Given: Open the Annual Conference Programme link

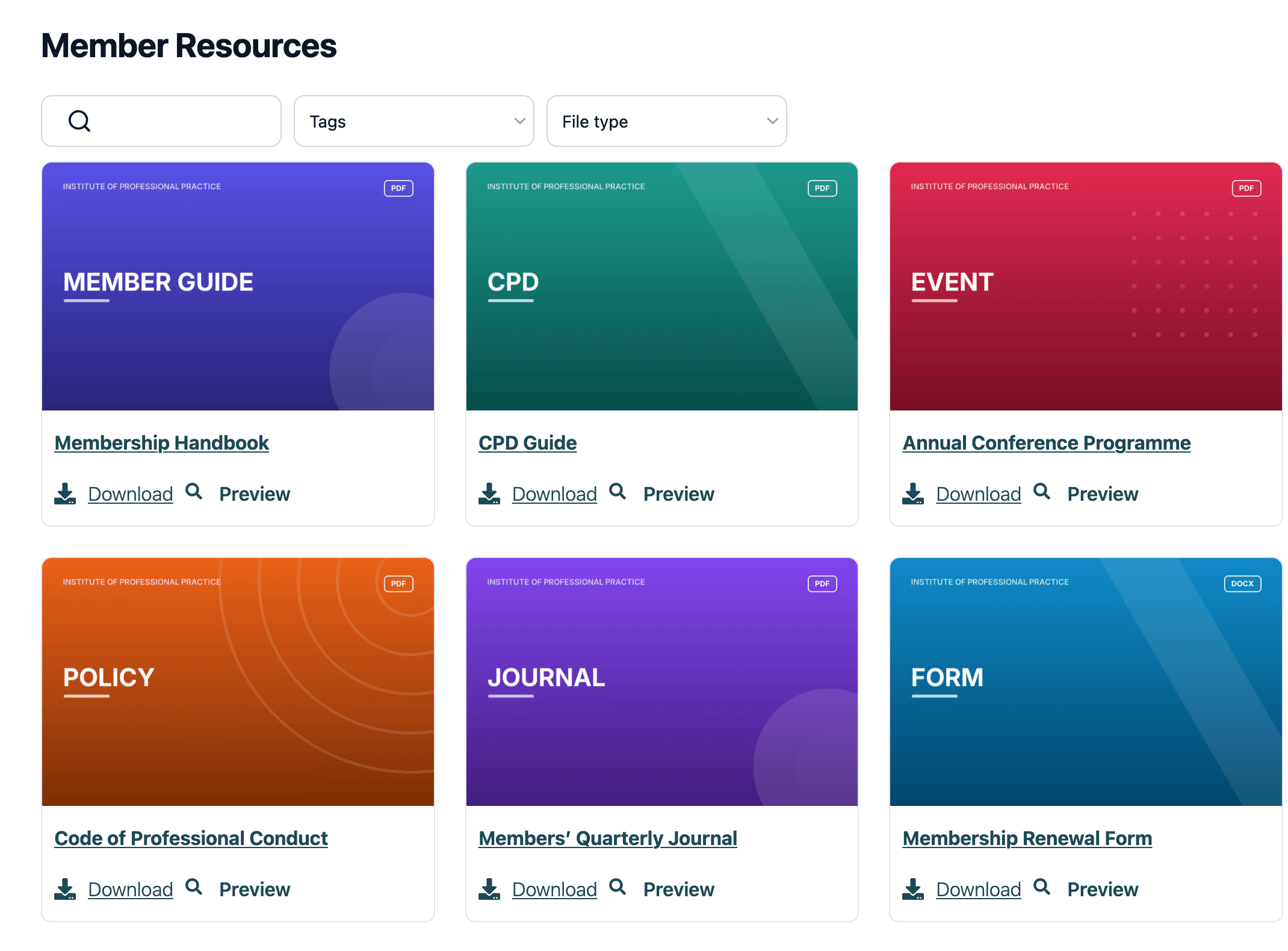Looking at the screenshot, I should point(1047,443).
